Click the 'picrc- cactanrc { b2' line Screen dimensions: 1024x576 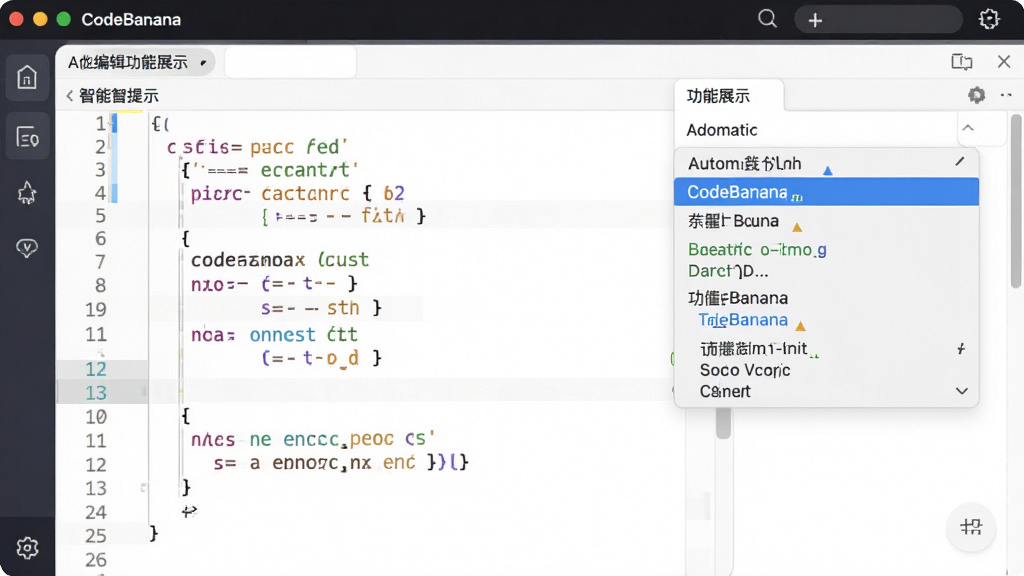(x=297, y=193)
